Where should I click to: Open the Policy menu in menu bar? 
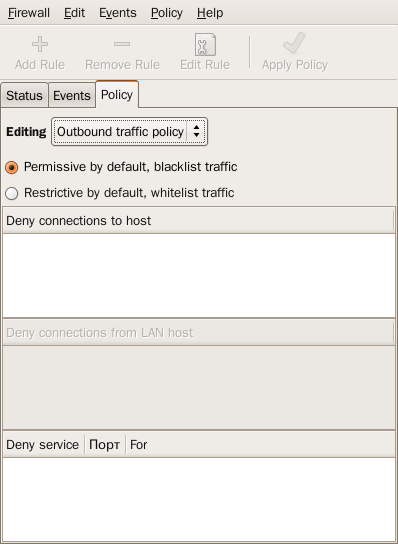tap(167, 13)
